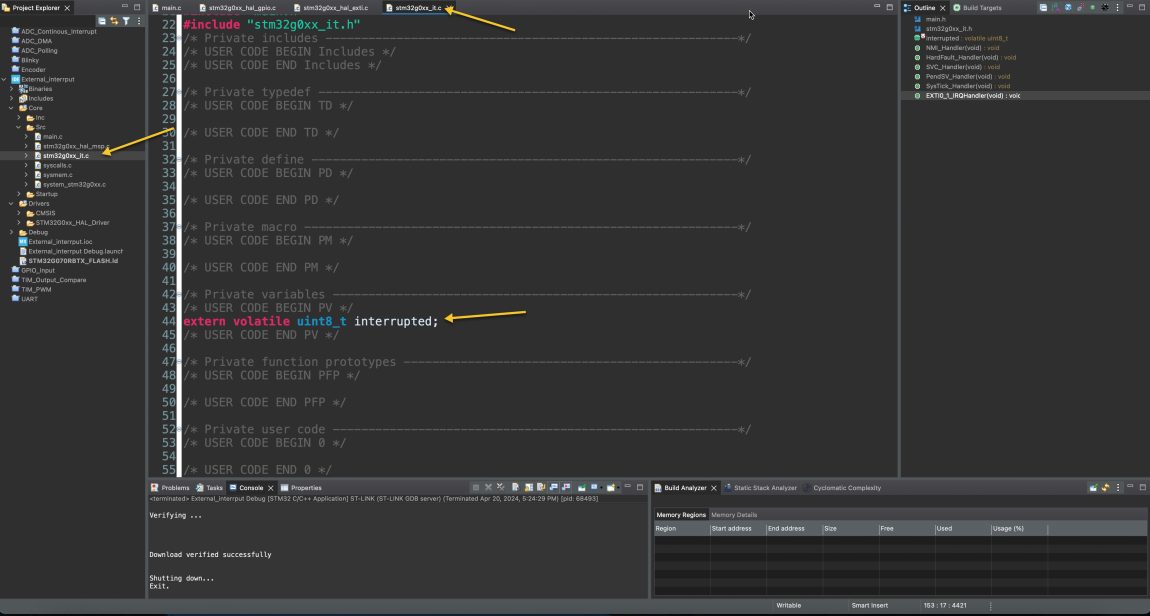Switch to the stm32g0xx_hal_gpio.c editor tab
This screenshot has width=1150, height=616.
240,6
